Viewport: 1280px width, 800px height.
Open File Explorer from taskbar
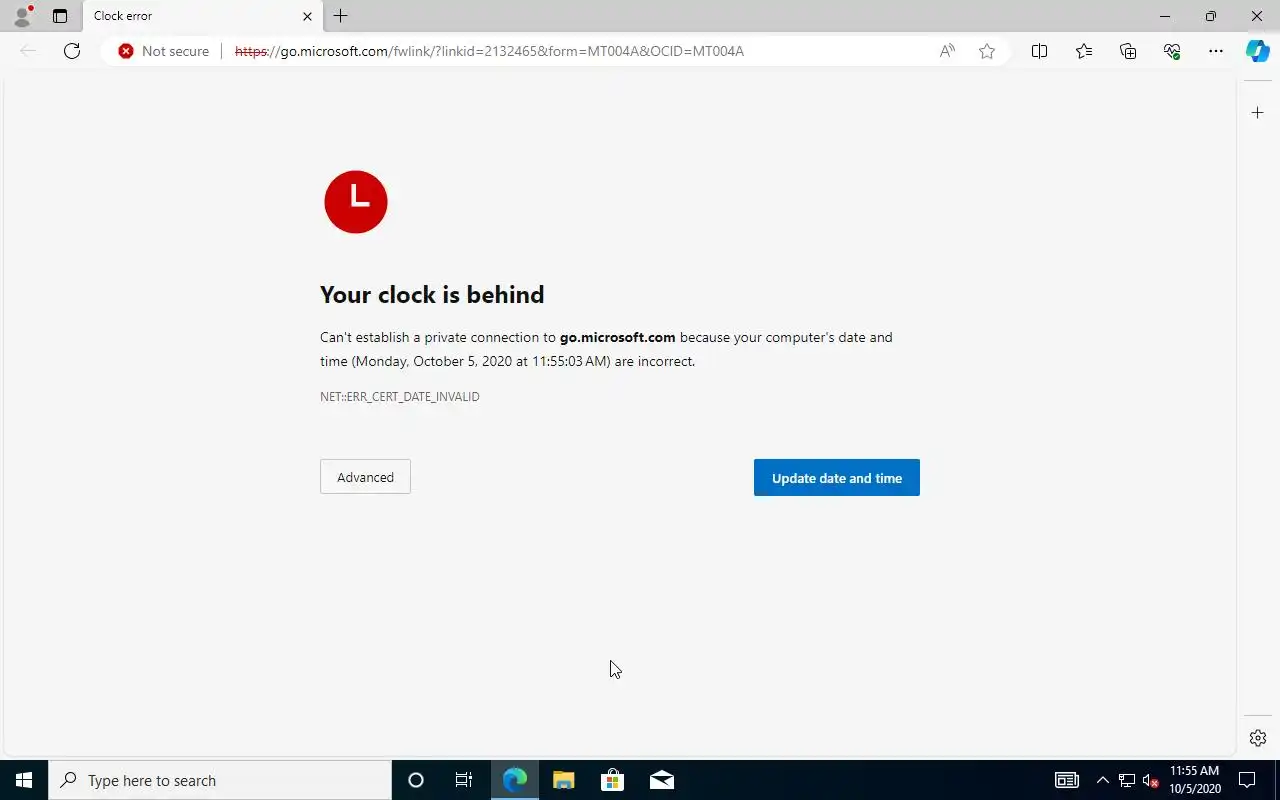point(563,780)
